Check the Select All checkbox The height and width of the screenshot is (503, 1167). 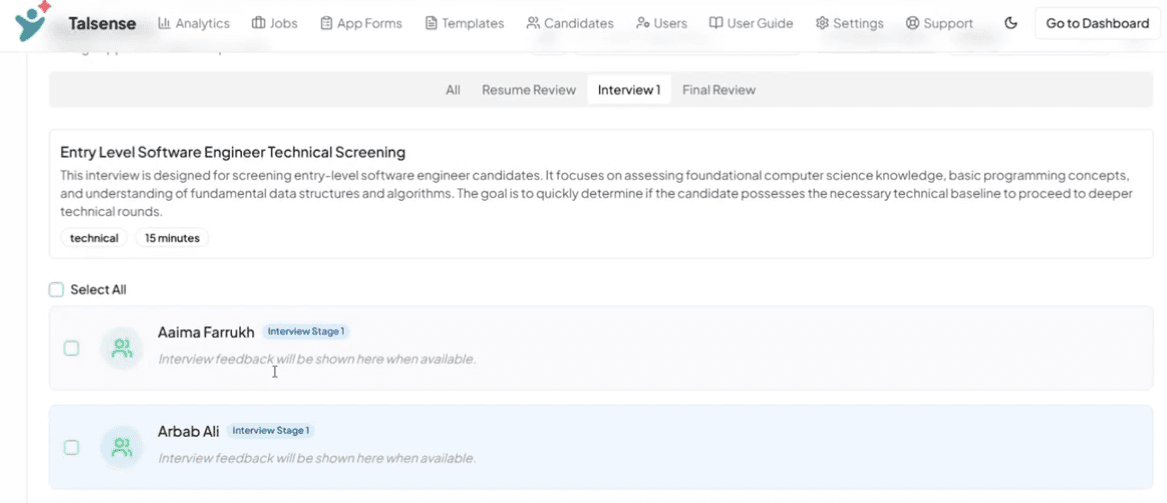[x=56, y=289]
